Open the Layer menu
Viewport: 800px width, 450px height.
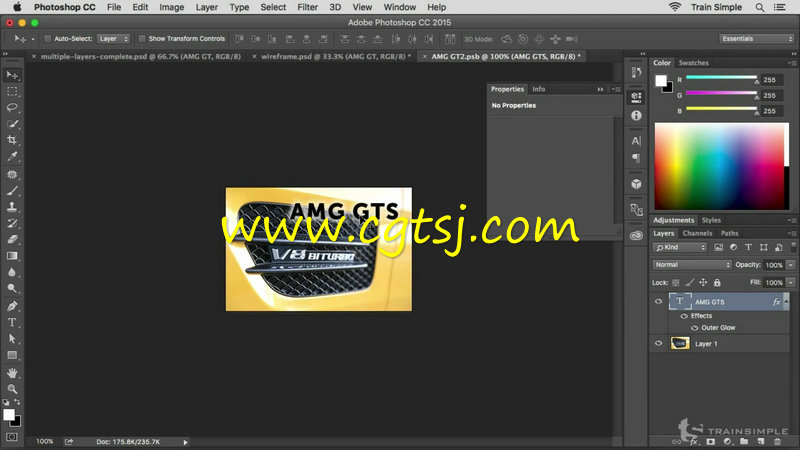(x=207, y=7)
